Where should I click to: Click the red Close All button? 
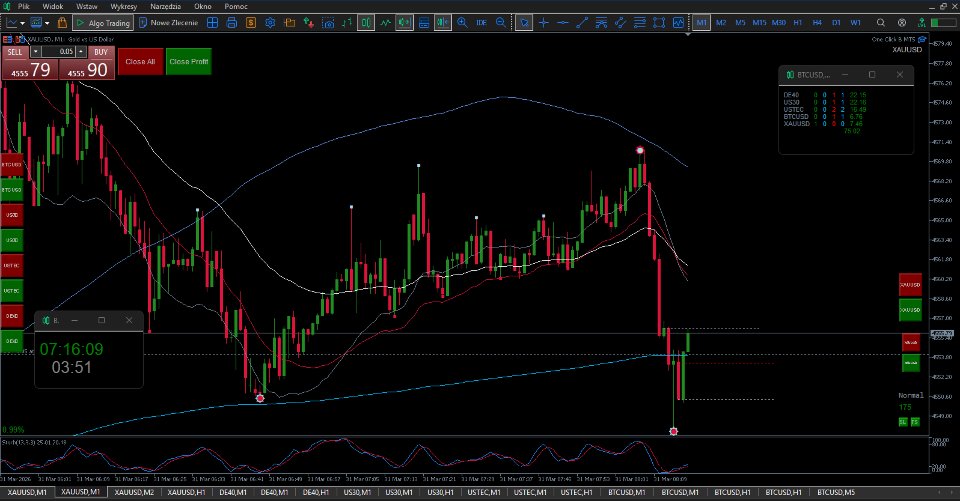[140, 61]
